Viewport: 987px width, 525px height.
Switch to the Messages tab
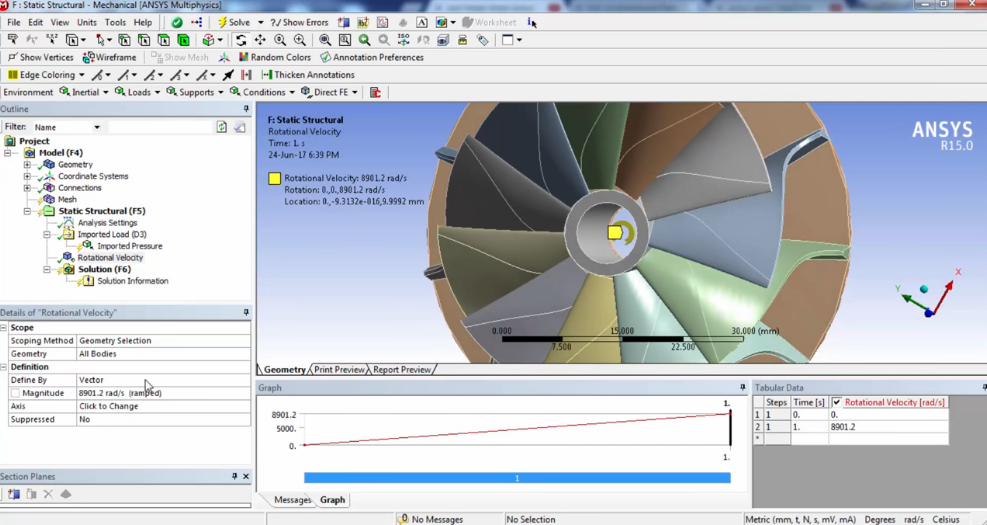pos(293,500)
